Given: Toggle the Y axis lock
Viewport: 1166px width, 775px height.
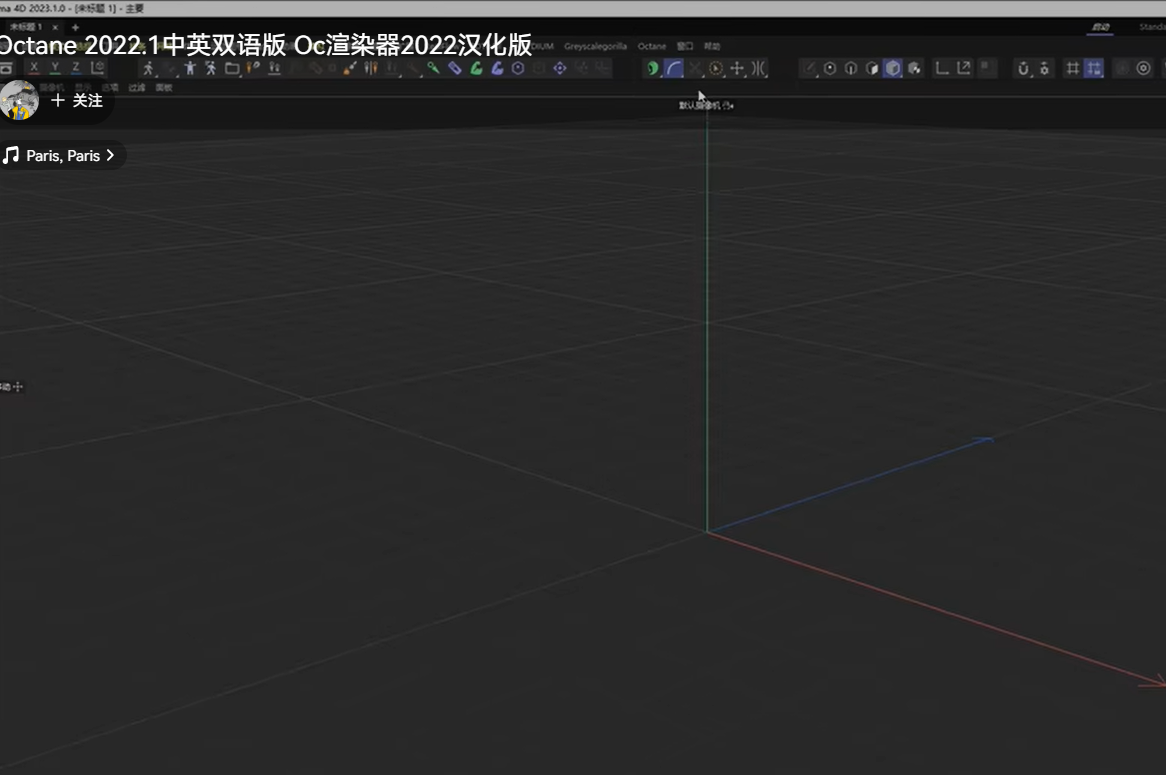Looking at the screenshot, I should pyautogui.click(x=55, y=68).
